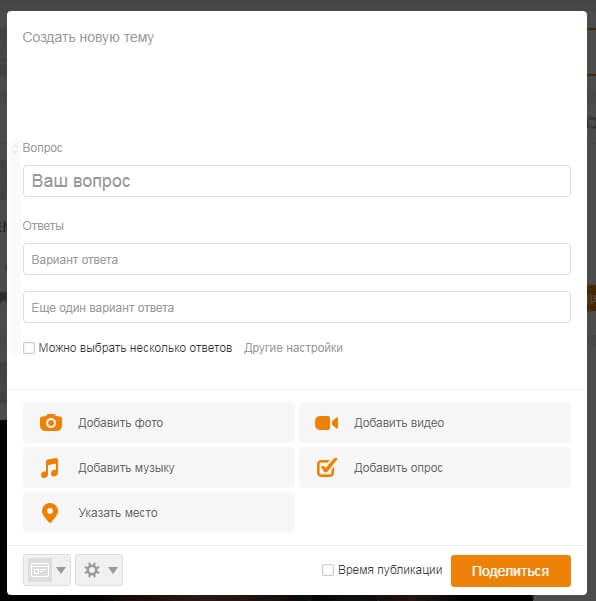
Task: Click the Поделиться button
Action: 511,571
